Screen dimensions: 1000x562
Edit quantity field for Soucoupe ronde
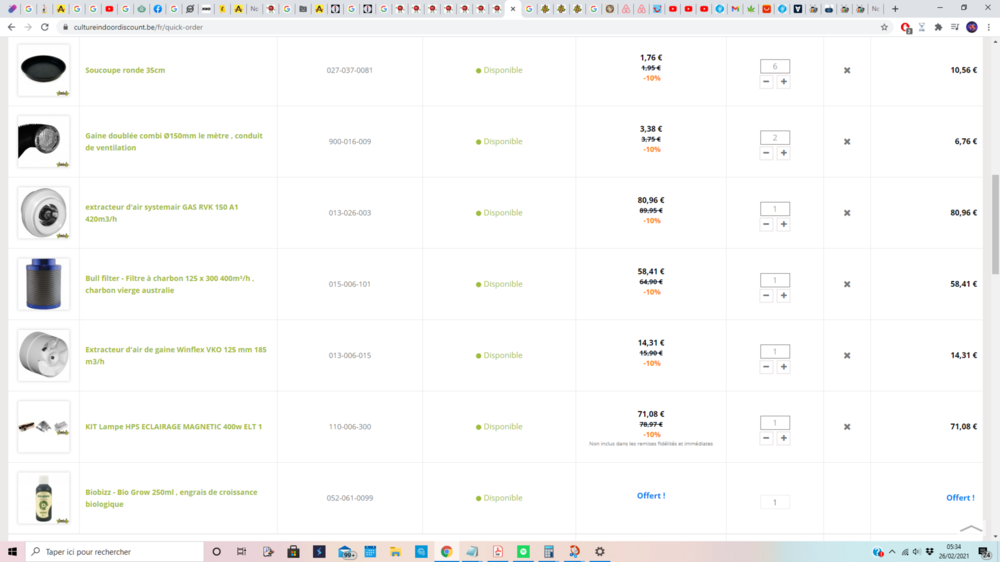coord(775,66)
